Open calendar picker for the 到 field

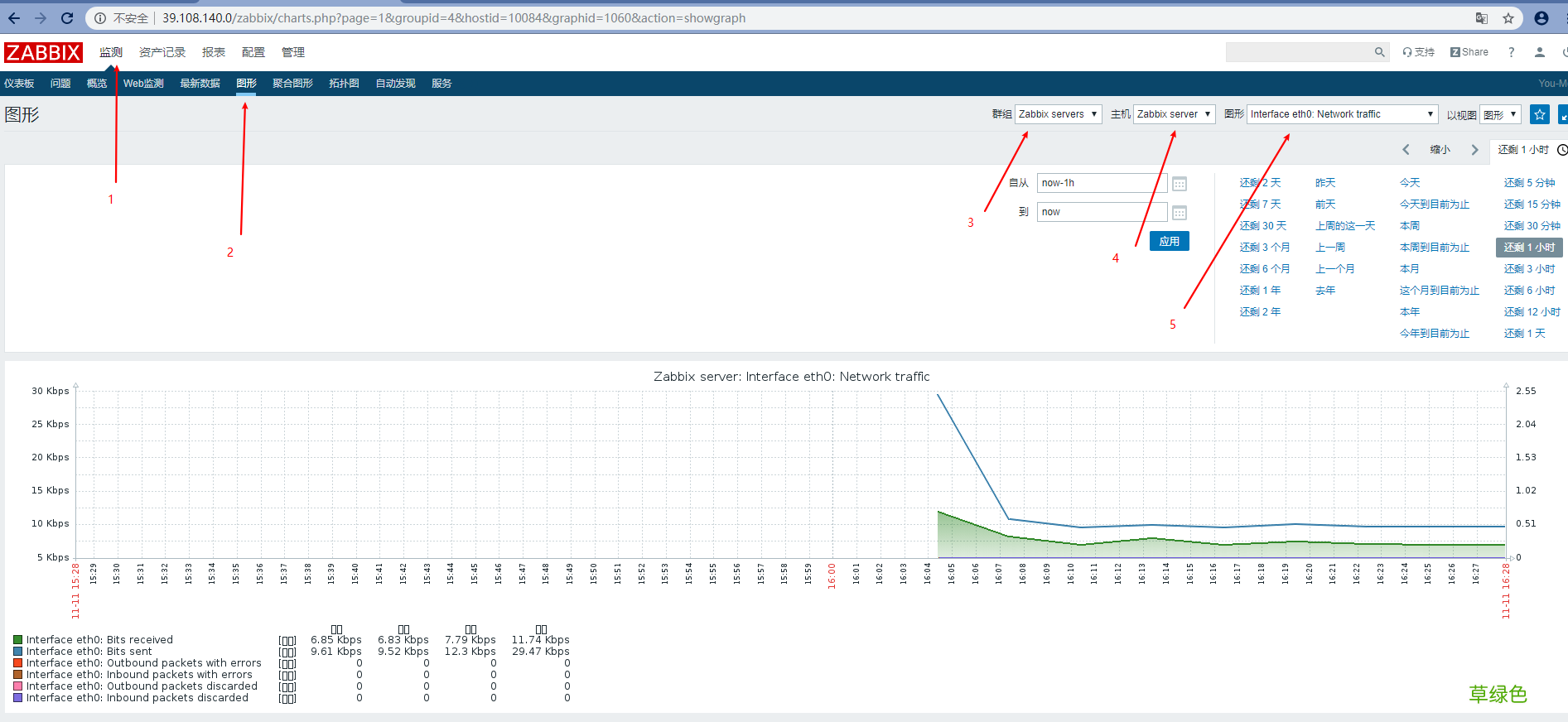click(x=1180, y=213)
